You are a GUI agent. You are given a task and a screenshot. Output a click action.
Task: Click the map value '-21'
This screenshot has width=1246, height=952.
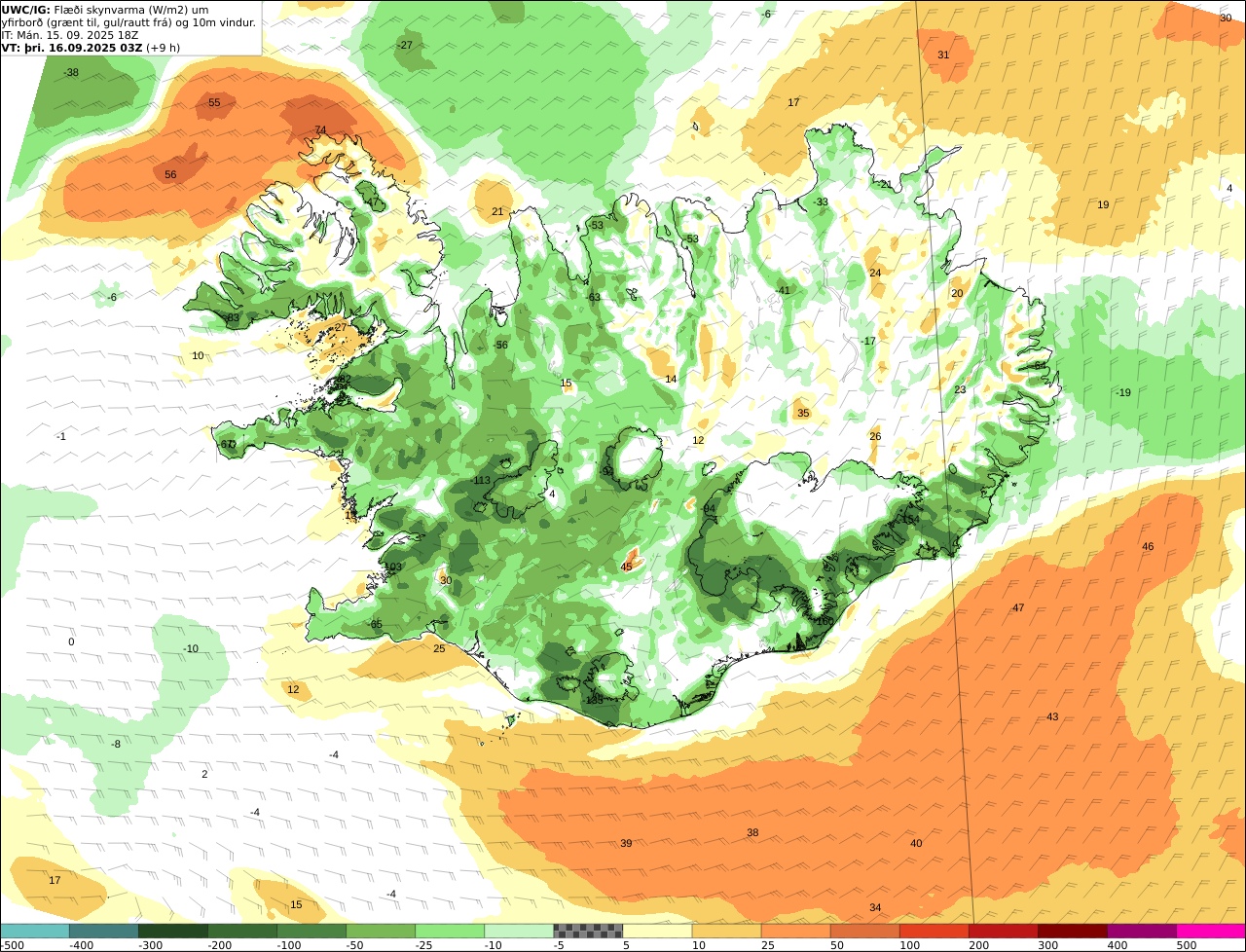point(884,185)
